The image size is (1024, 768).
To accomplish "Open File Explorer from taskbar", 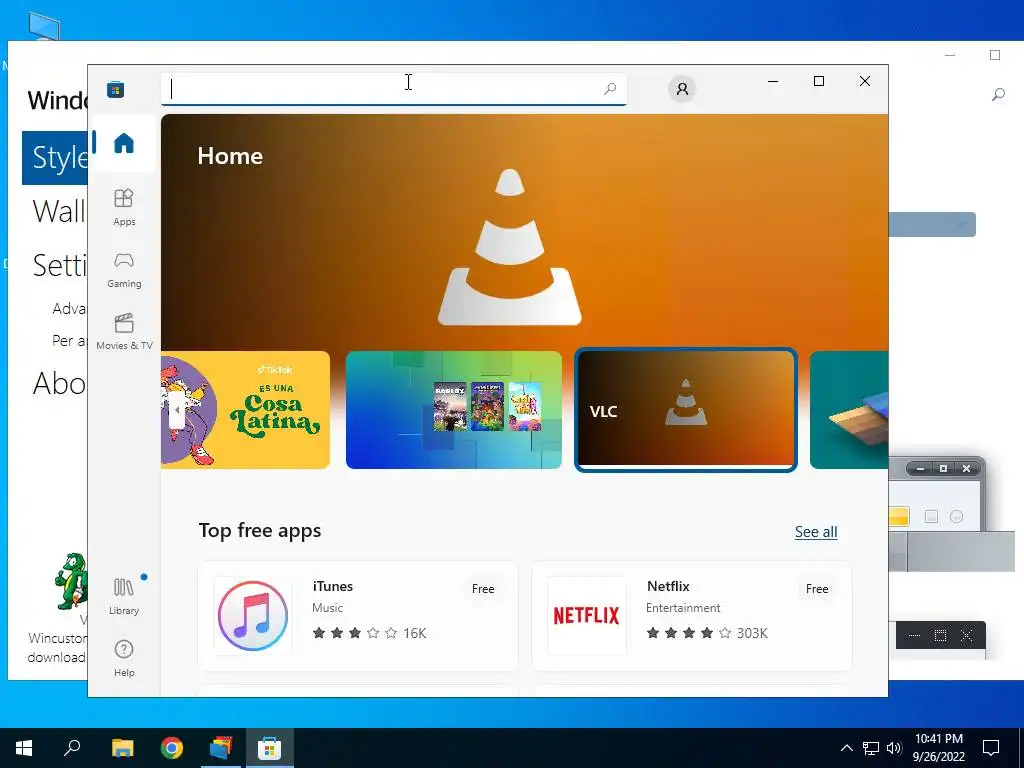I will [122, 748].
